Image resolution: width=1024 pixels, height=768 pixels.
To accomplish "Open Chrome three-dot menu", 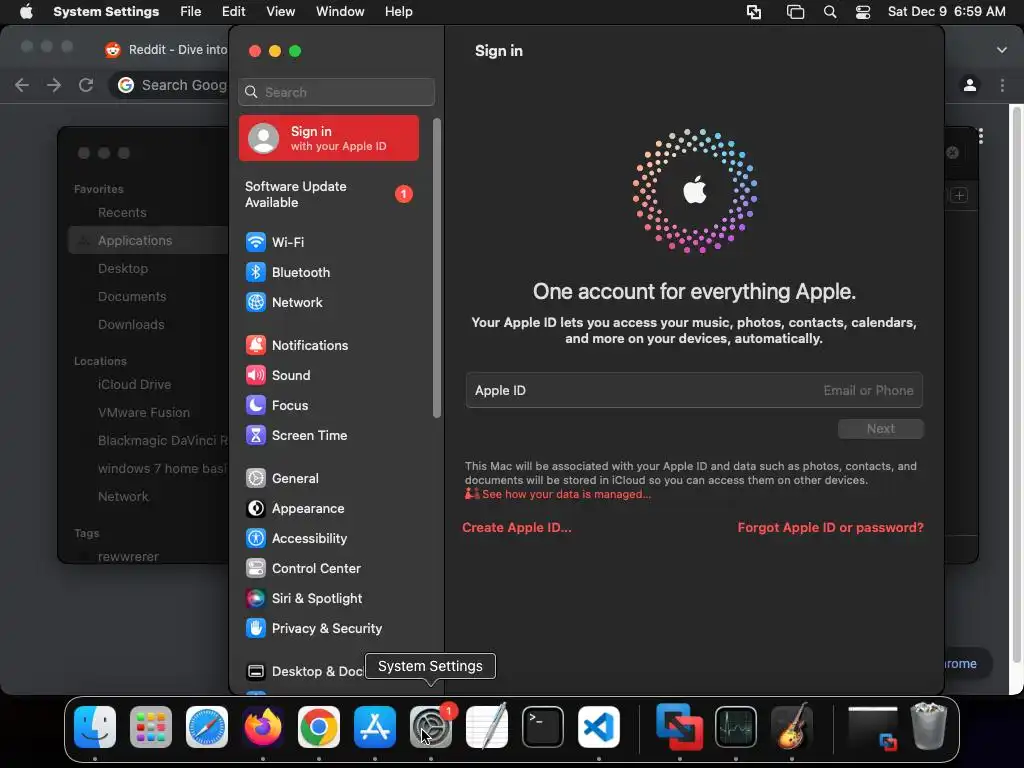I will tap(1002, 85).
